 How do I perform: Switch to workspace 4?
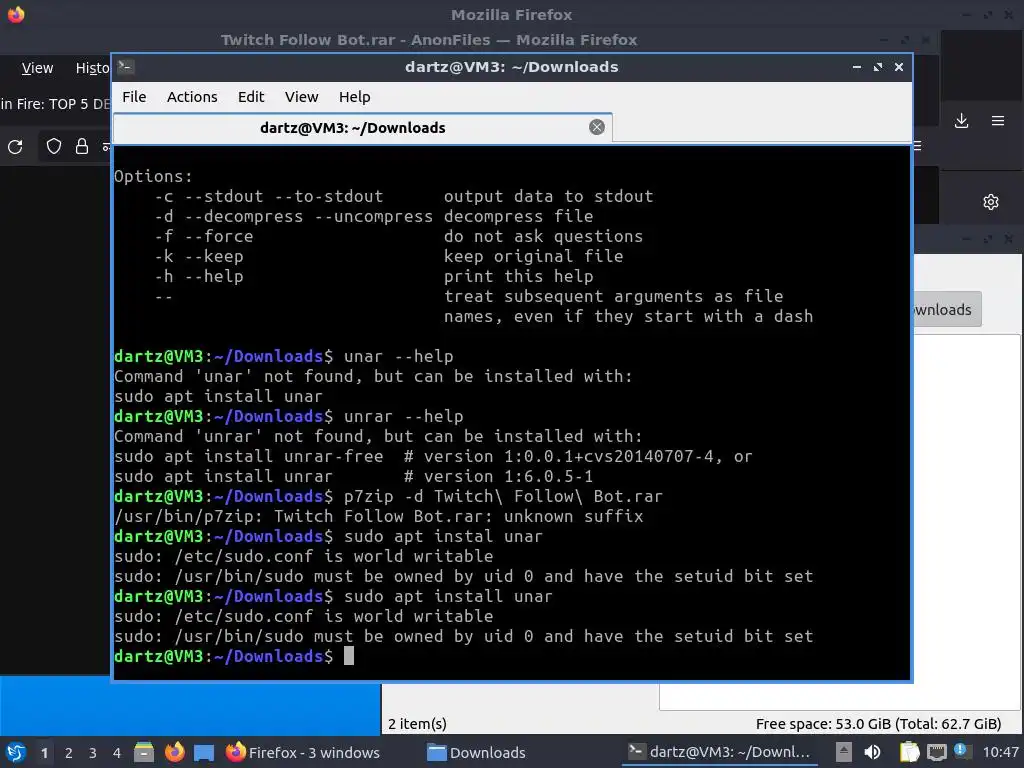pos(117,753)
